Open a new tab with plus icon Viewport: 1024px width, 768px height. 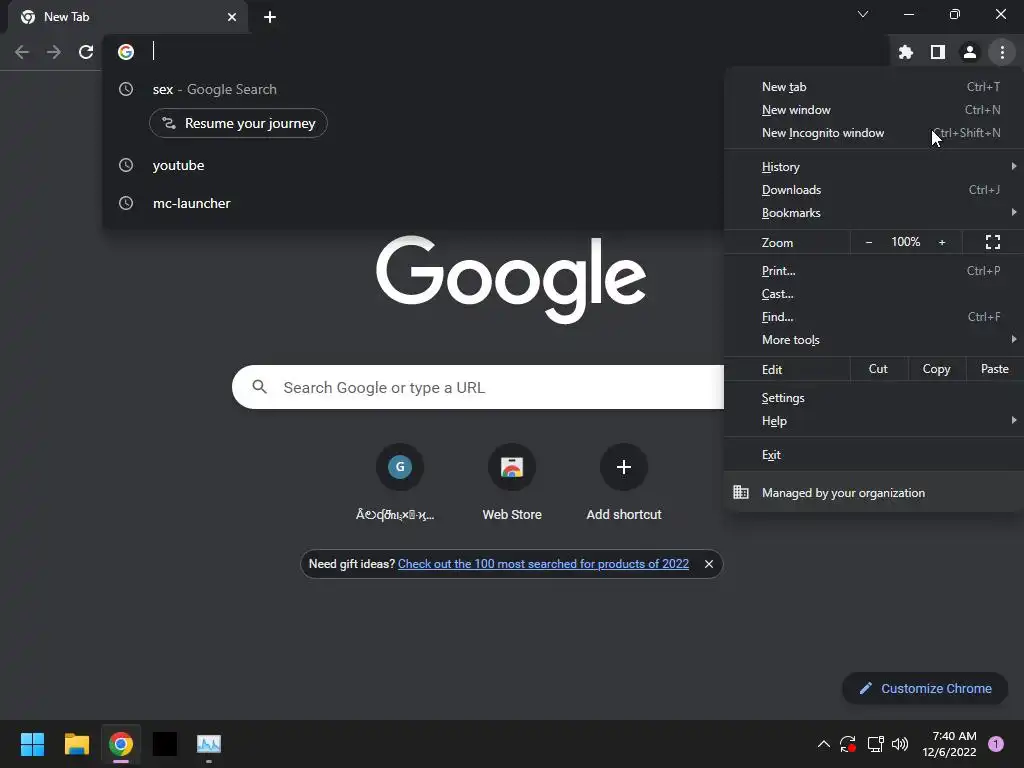tap(270, 17)
